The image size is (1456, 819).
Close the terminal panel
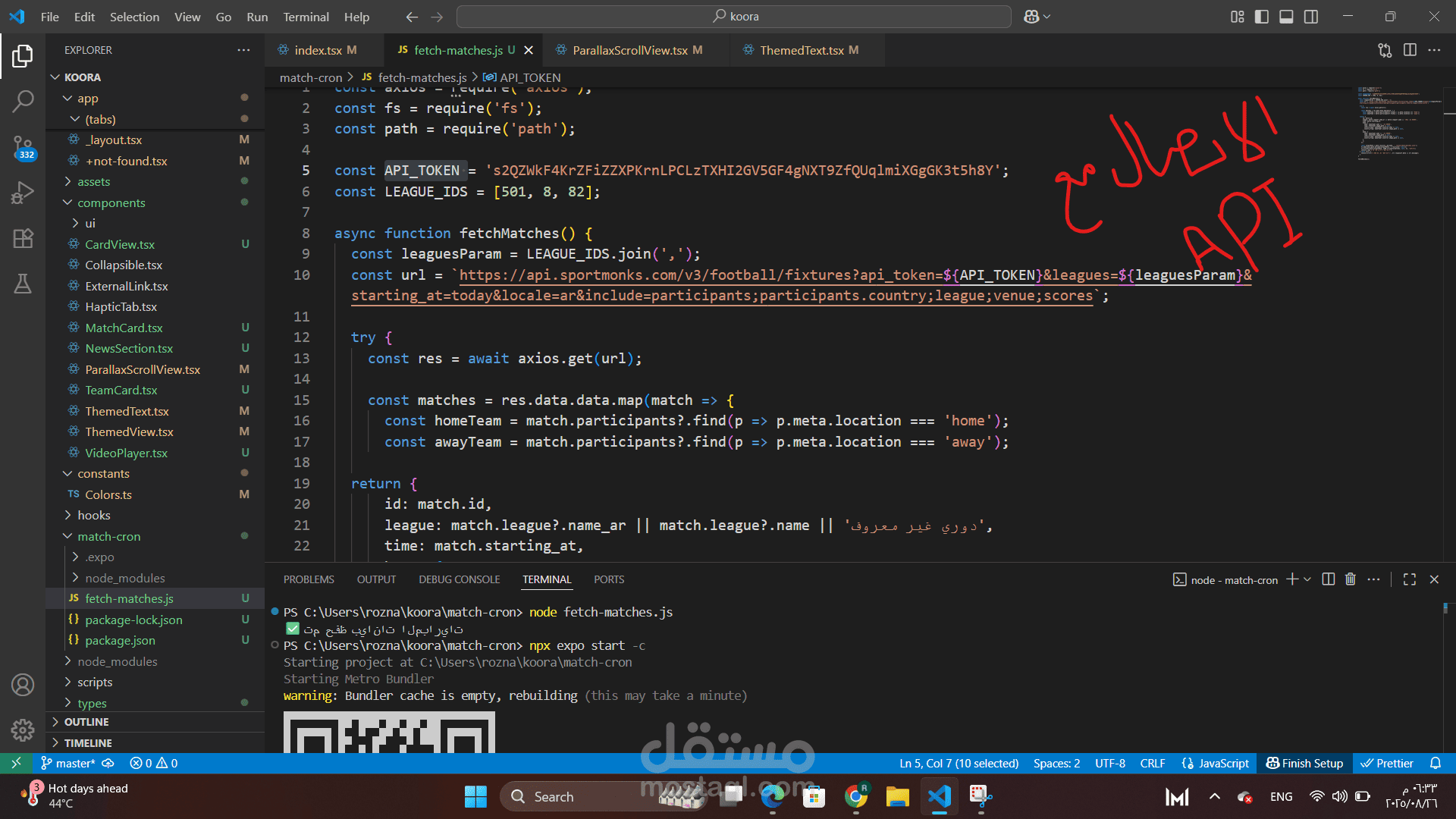tap(1434, 579)
